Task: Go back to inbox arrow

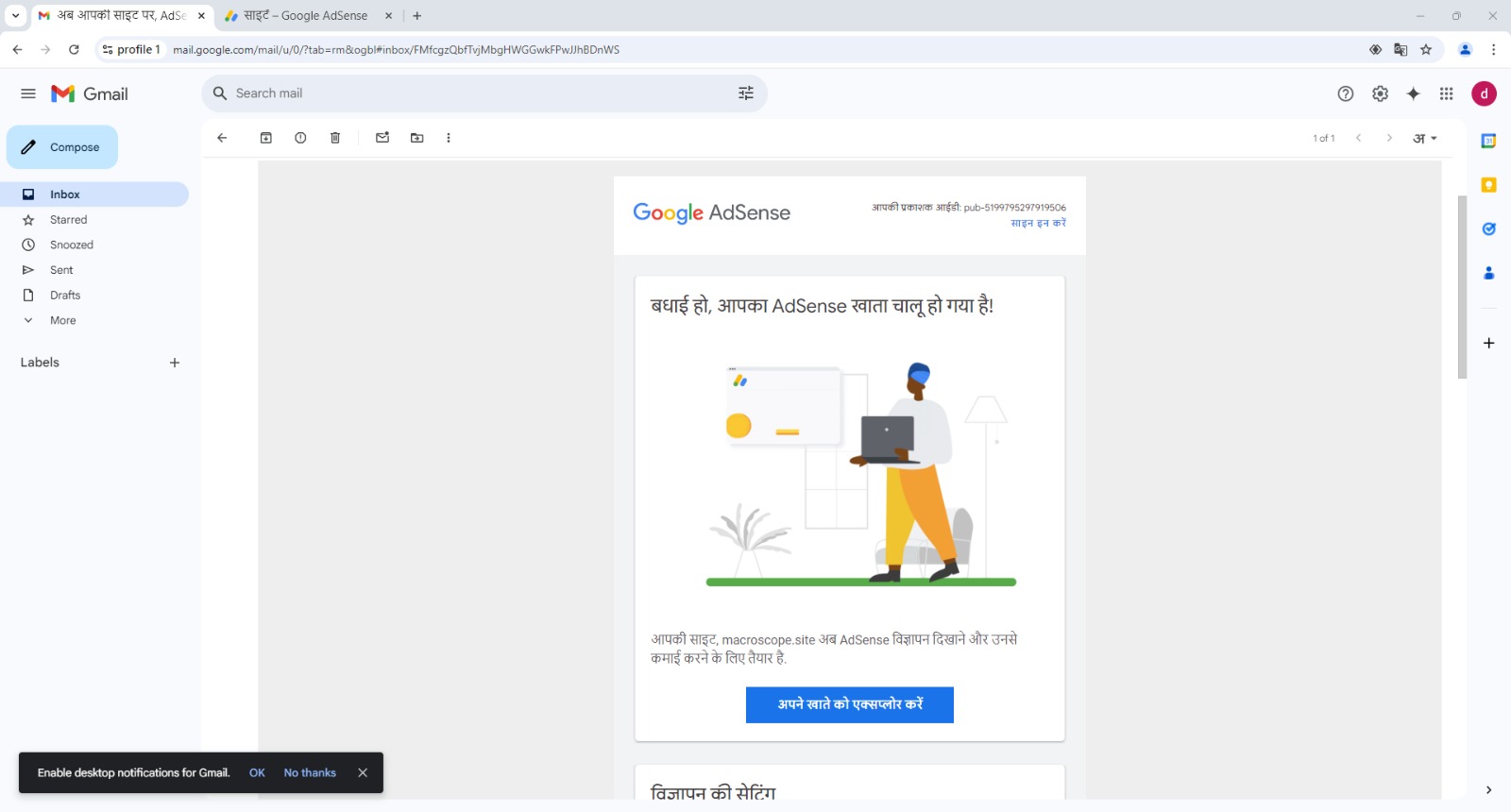Action: [x=222, y=138]
